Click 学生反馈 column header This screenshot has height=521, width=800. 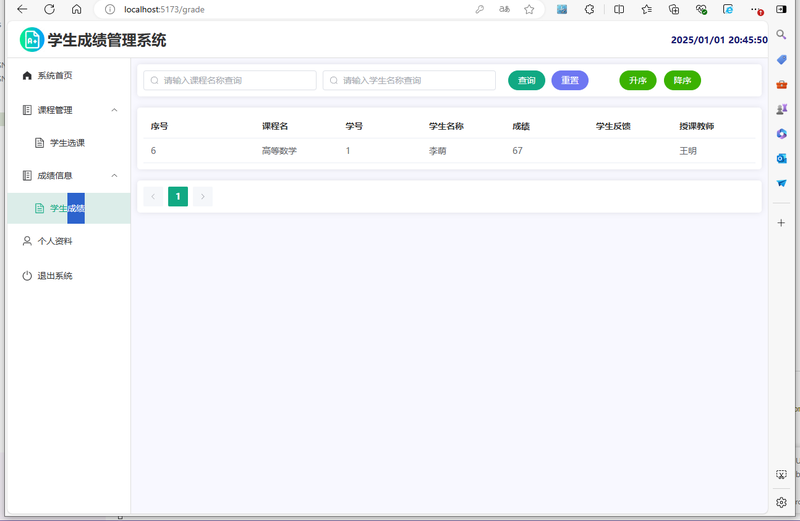point(613,126)
